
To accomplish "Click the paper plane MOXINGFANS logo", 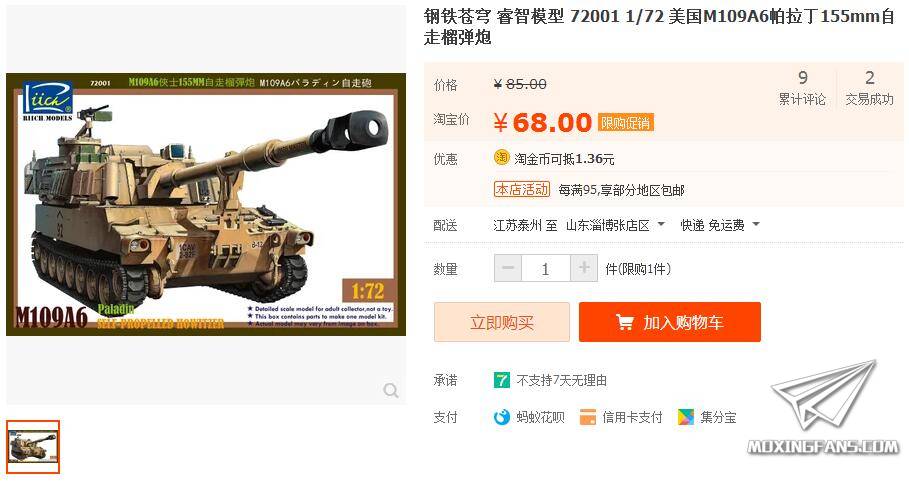I will point(823,407).
